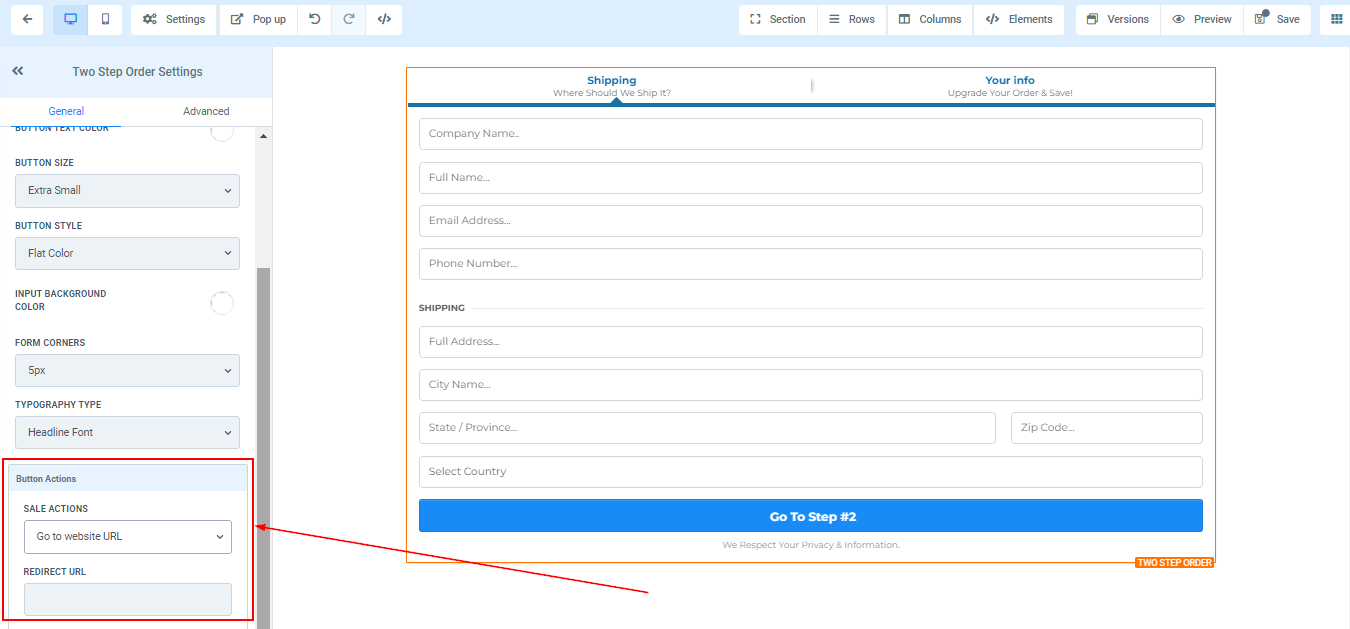The height and width of the screenshot is (629, 1350).
Task: Redo the last change
Action: click(349, 19)
